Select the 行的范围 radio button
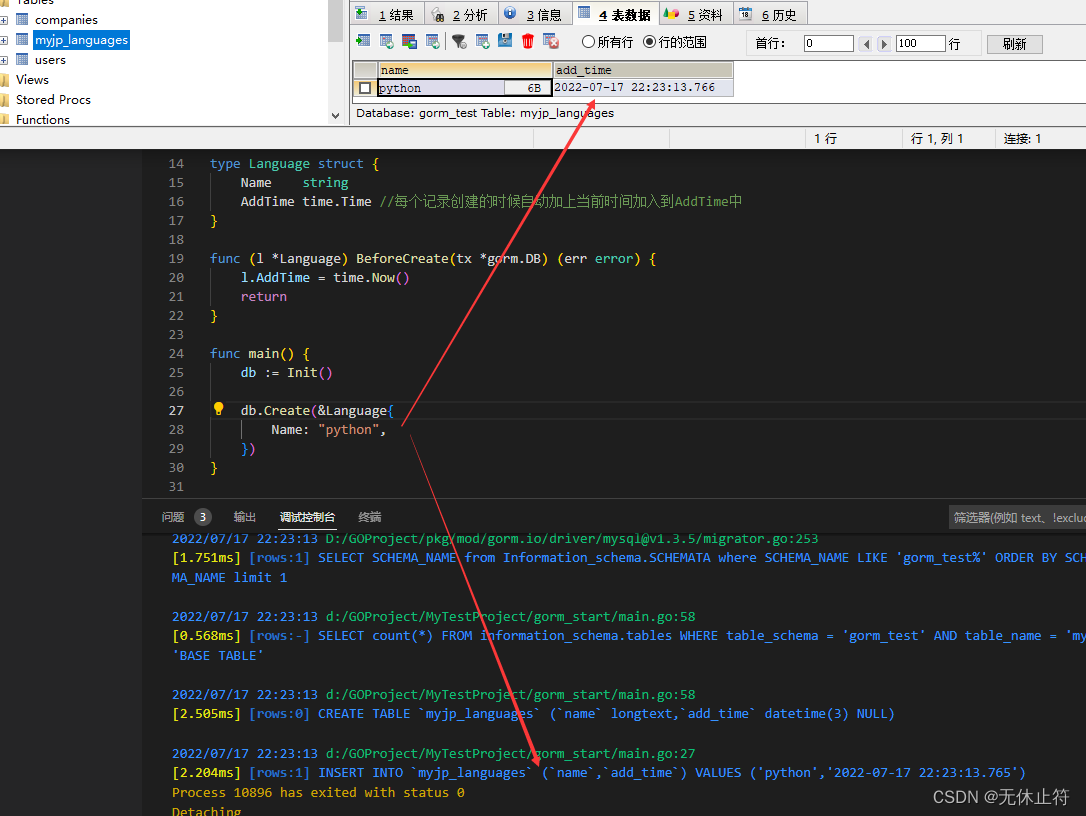1086x816 pixels. click(x=649, y=42)
